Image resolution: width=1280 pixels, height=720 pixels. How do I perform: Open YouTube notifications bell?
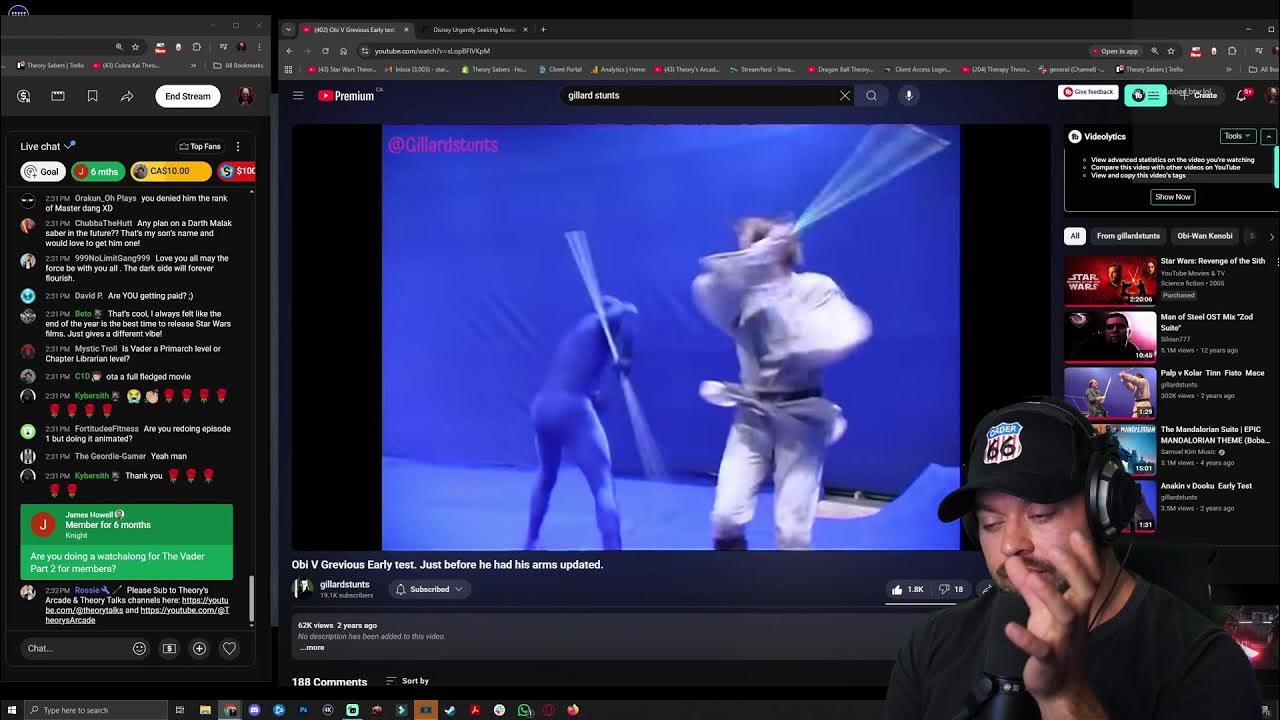[1242, 95]
